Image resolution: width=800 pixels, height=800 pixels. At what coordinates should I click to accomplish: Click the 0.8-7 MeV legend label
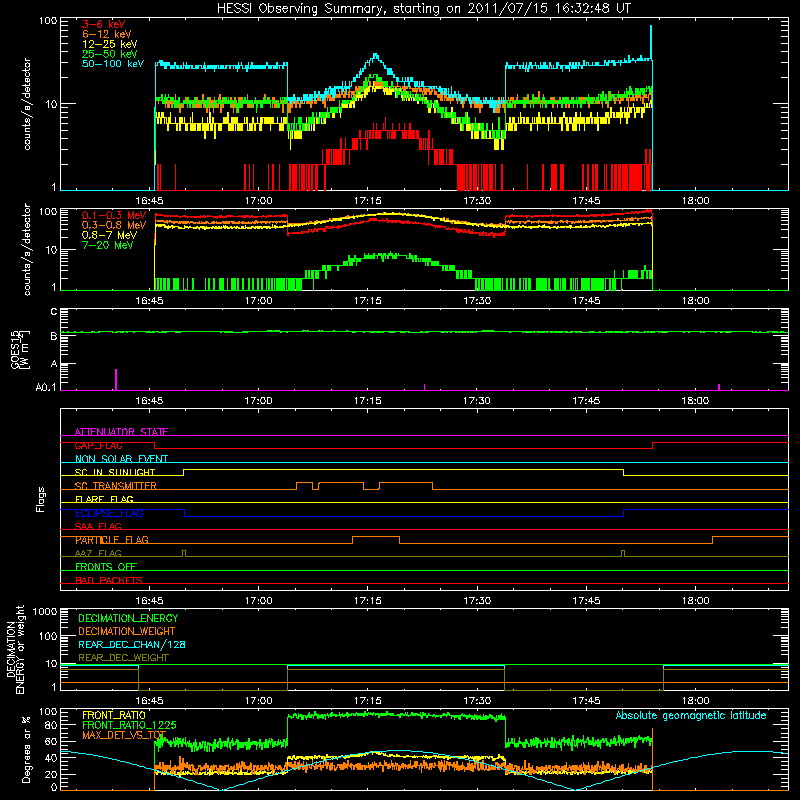[109, 235]
